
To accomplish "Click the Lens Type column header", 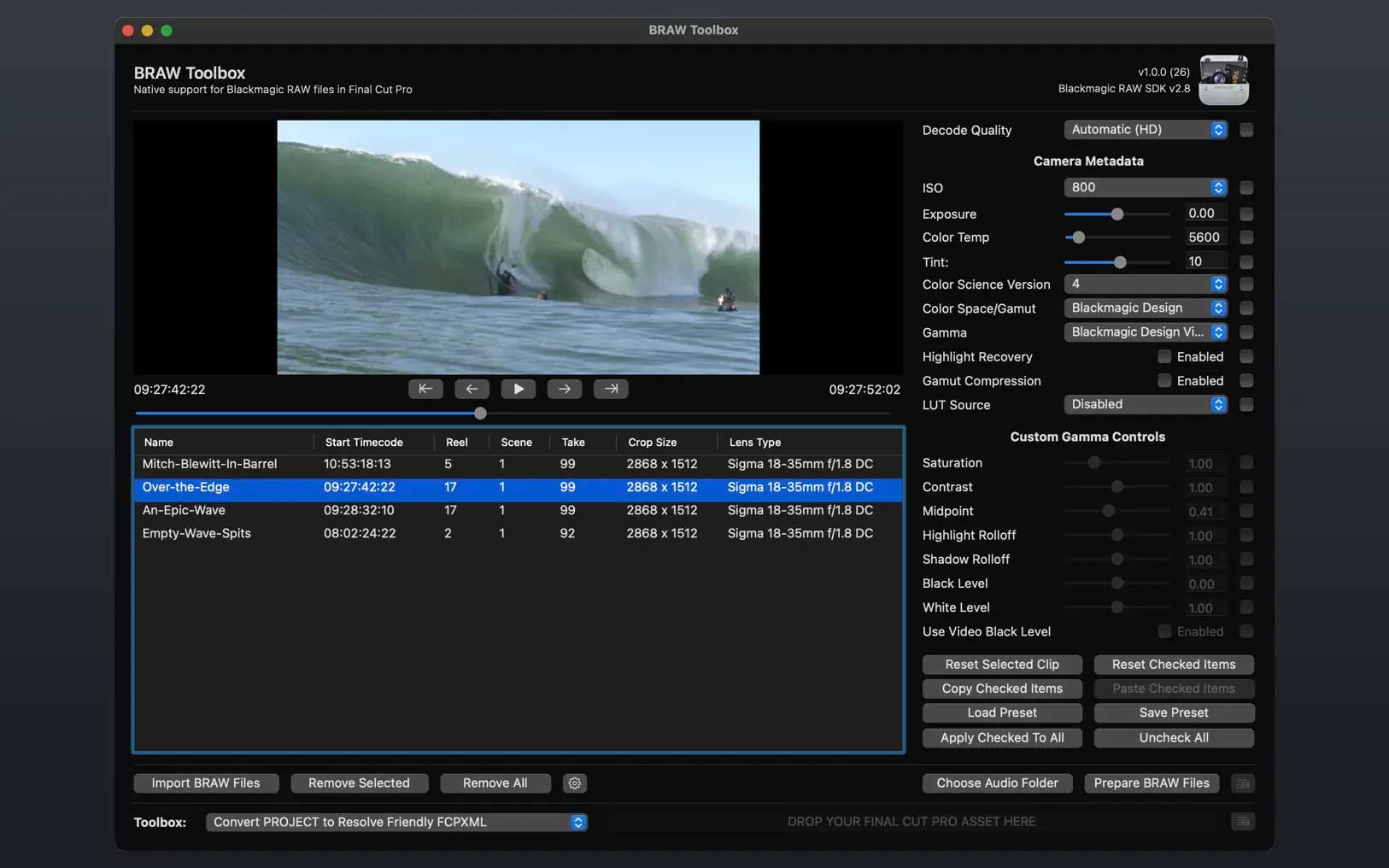I will [755, 443].
